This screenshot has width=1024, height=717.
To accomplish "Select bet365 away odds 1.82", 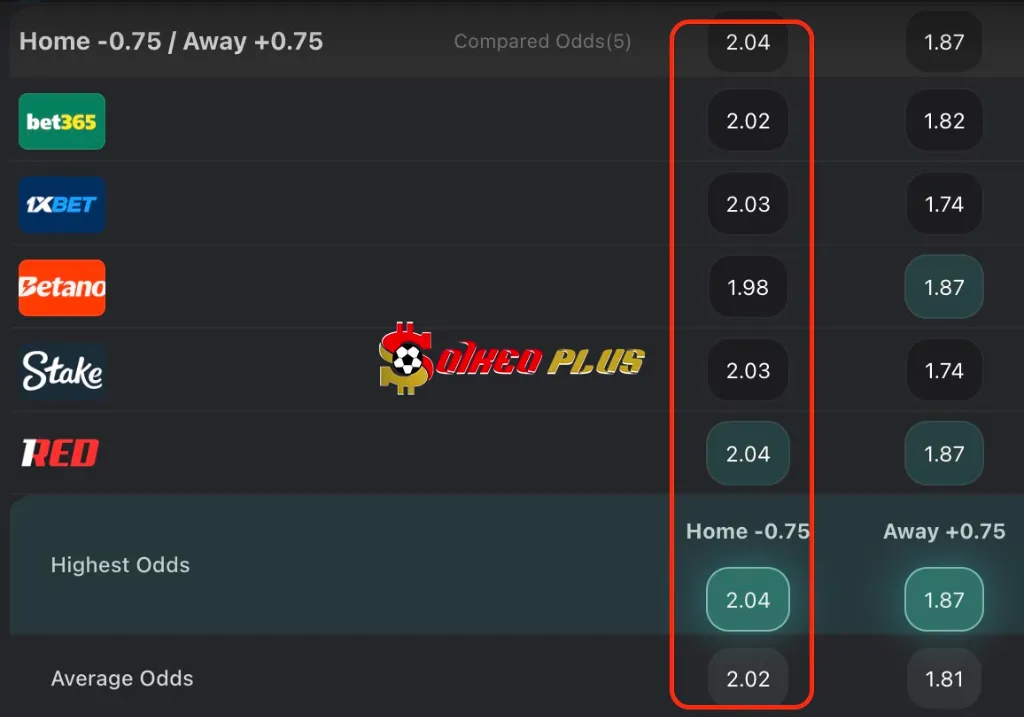I will (944, 121).
